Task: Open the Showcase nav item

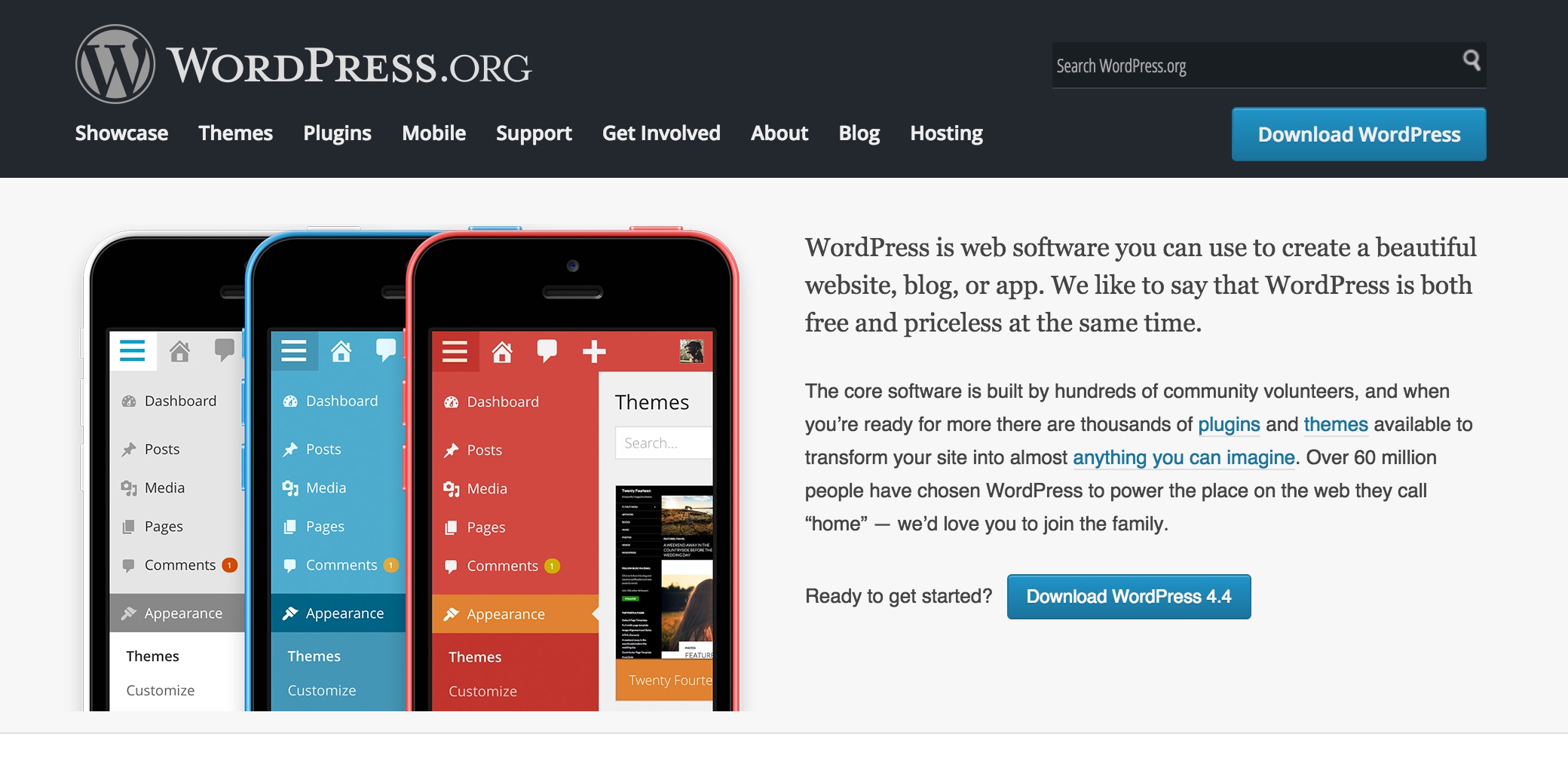Action: pyautogui.click(x=121, y=133)
